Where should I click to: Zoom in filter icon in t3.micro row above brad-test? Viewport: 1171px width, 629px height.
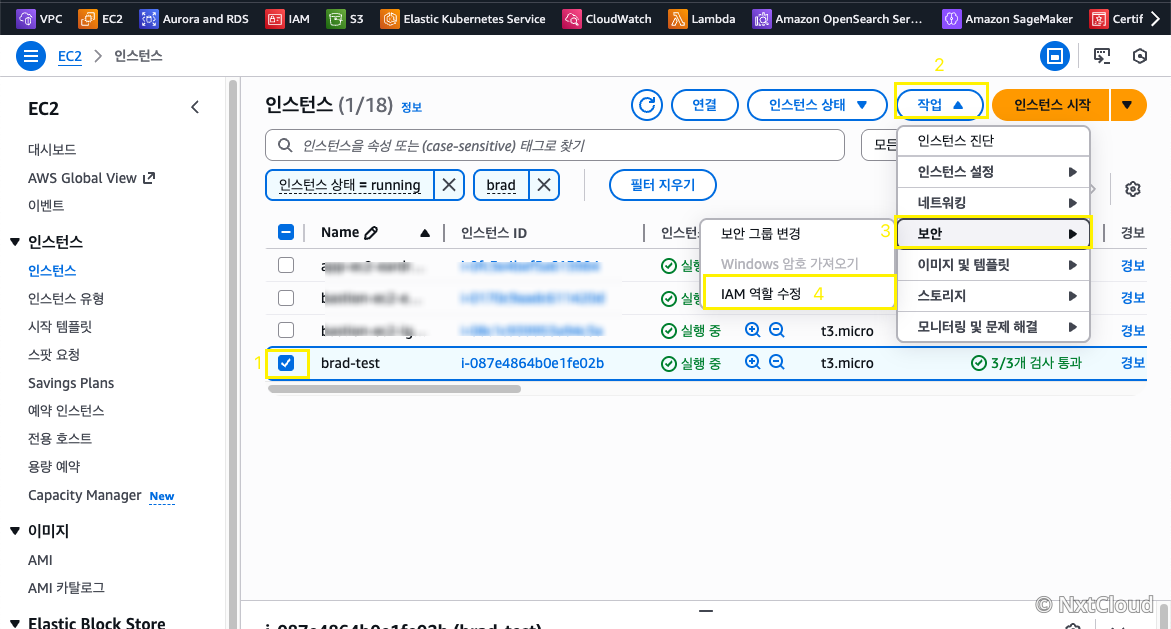[753, 330]
